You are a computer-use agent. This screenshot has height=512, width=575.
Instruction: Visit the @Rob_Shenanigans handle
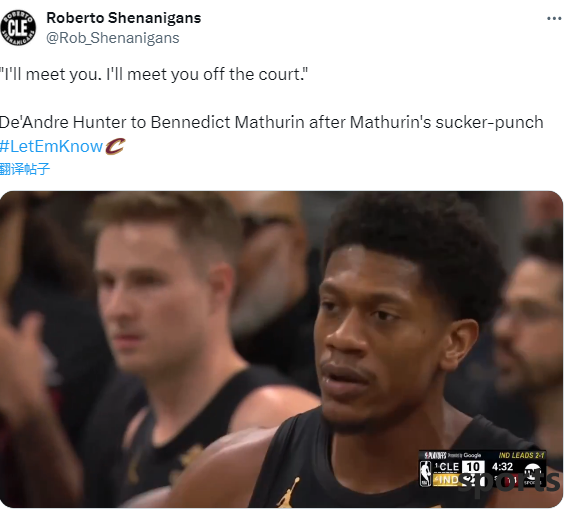[x=113, y=38]
